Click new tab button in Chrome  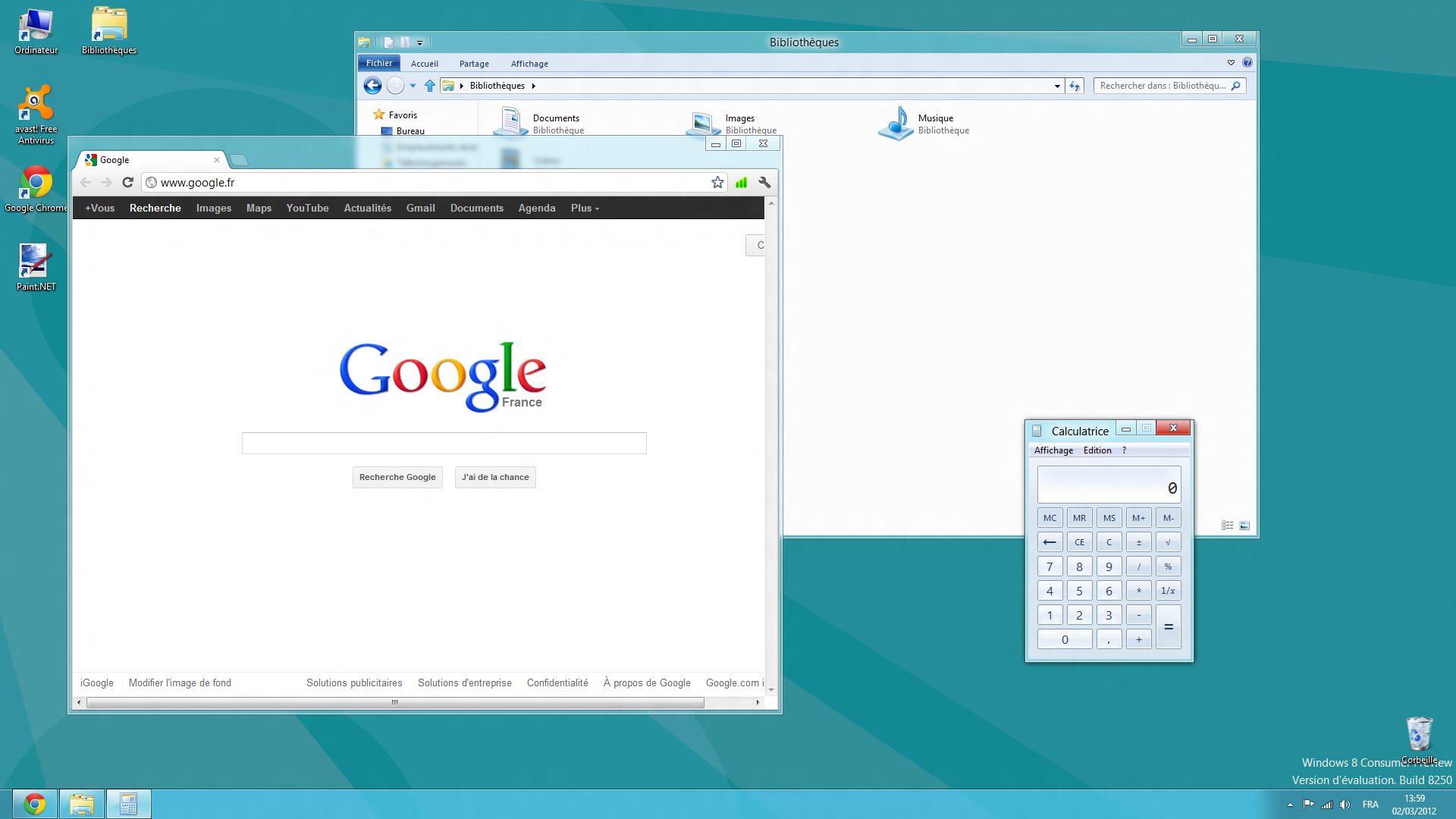(x=239, y=160)
